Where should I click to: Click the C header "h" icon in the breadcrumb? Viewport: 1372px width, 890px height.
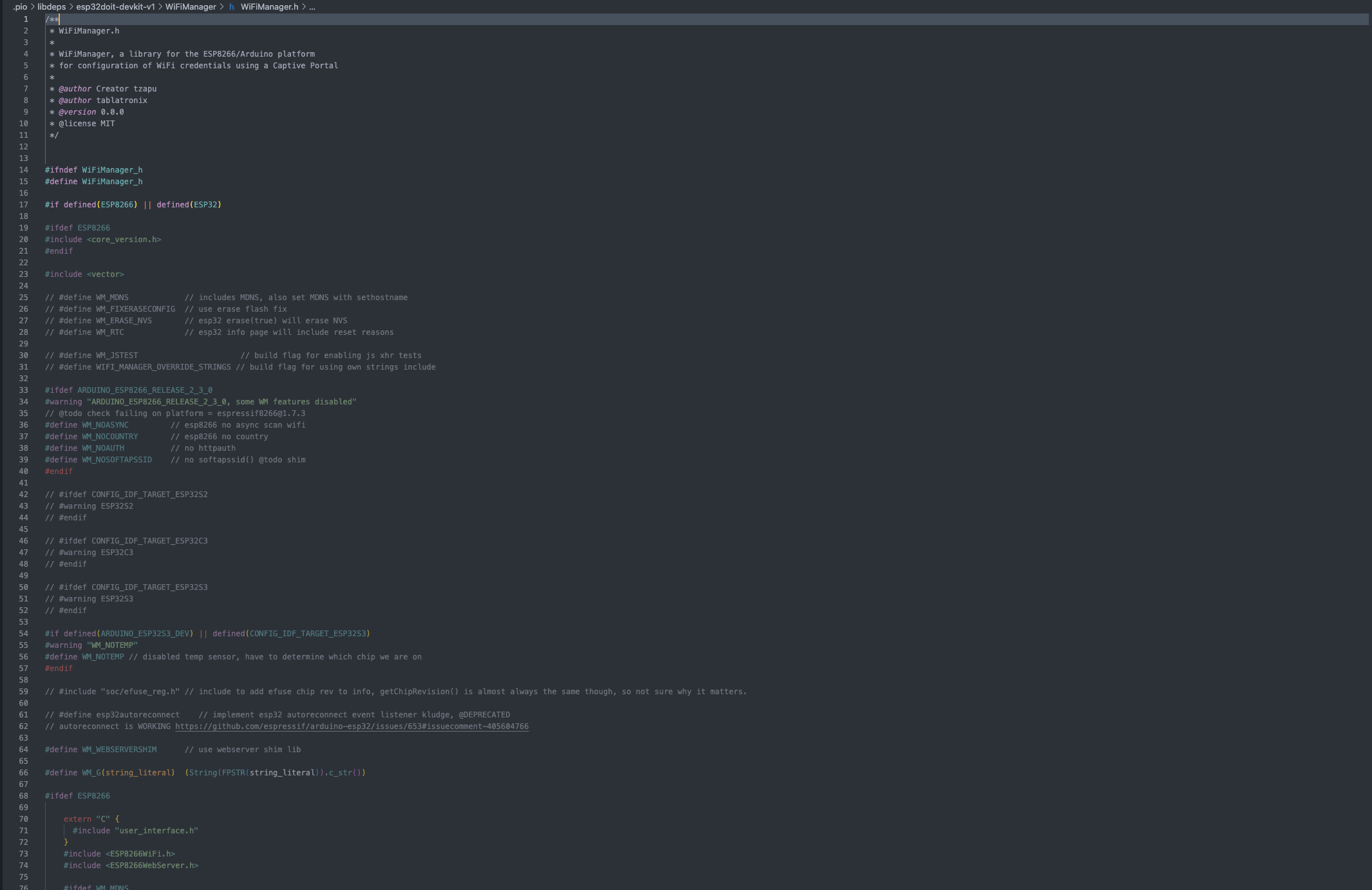pos(231,7)
